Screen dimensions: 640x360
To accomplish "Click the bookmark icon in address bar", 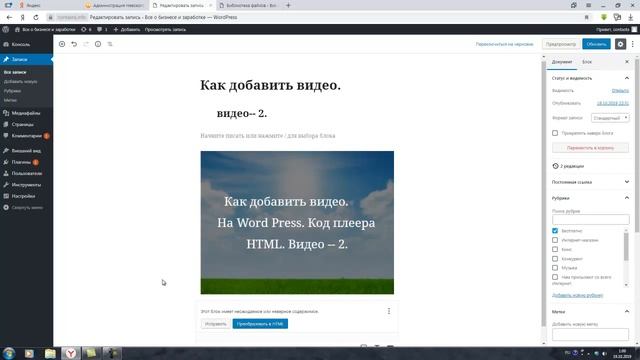I will (587, 17).
